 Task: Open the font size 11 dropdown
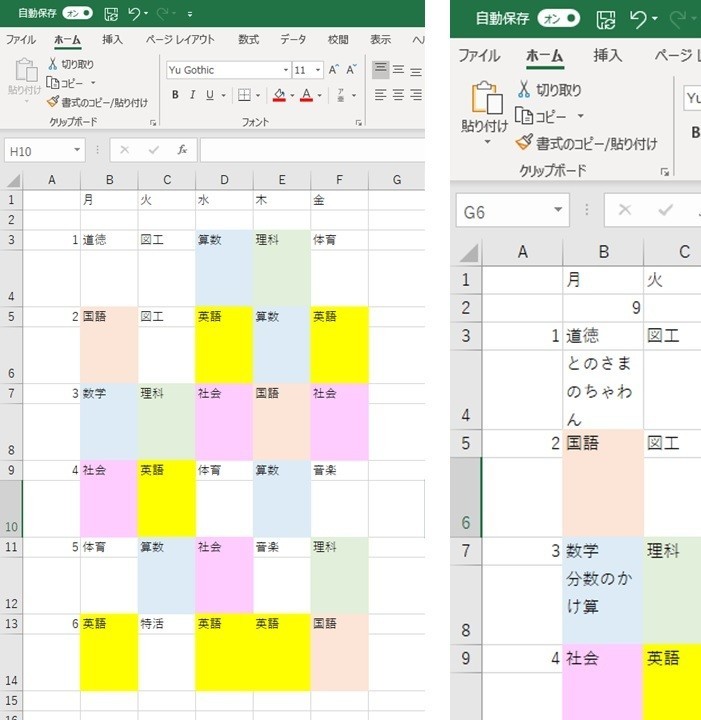click(x=318, y=70)
